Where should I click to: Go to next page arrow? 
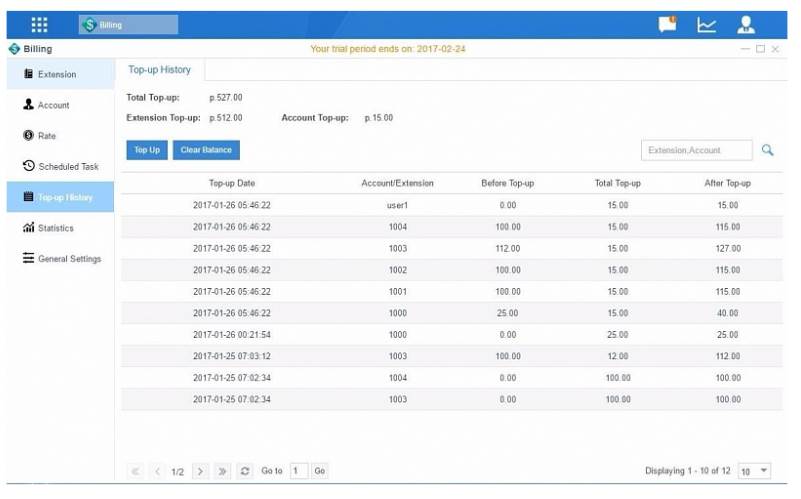(x=200, y=471)
